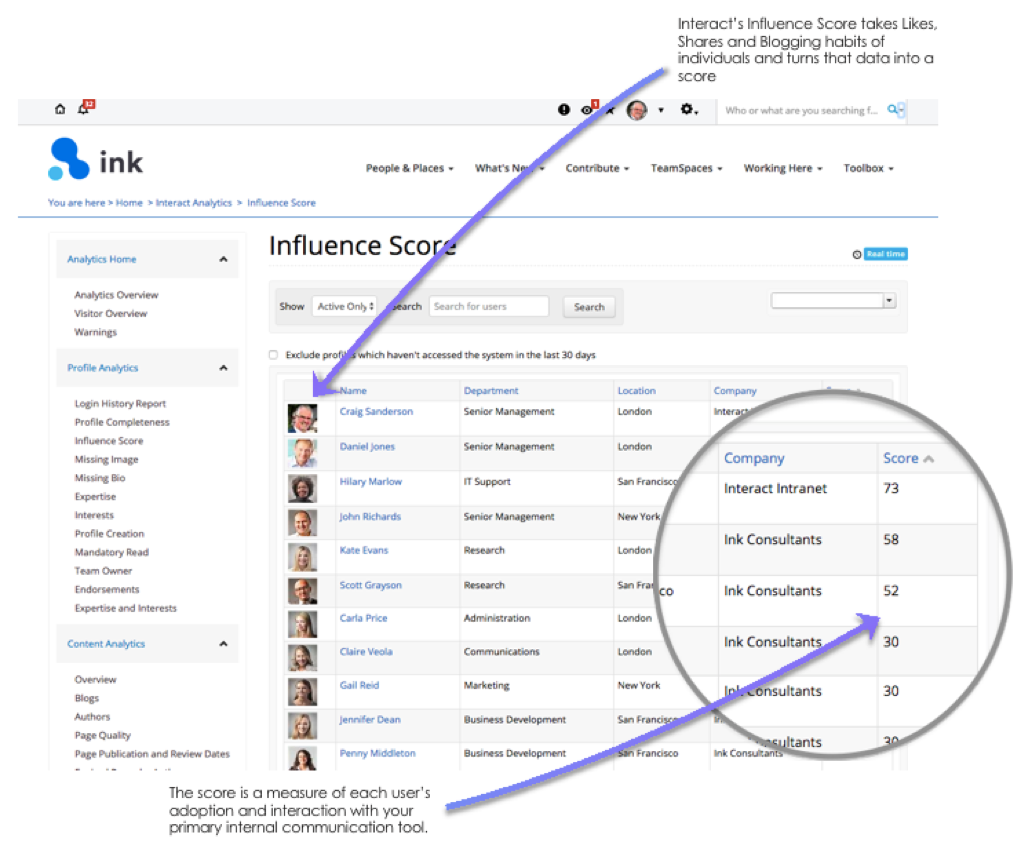Click the search magnifier icon
The image size is (1020, 847).
coord(894,109)
